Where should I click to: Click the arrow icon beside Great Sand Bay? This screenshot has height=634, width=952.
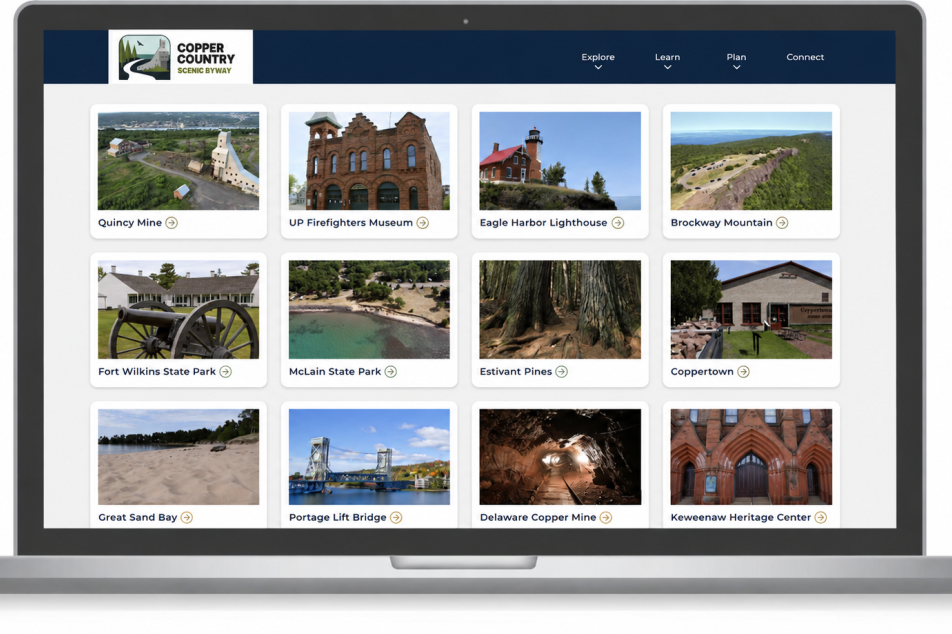click(186, 517)
